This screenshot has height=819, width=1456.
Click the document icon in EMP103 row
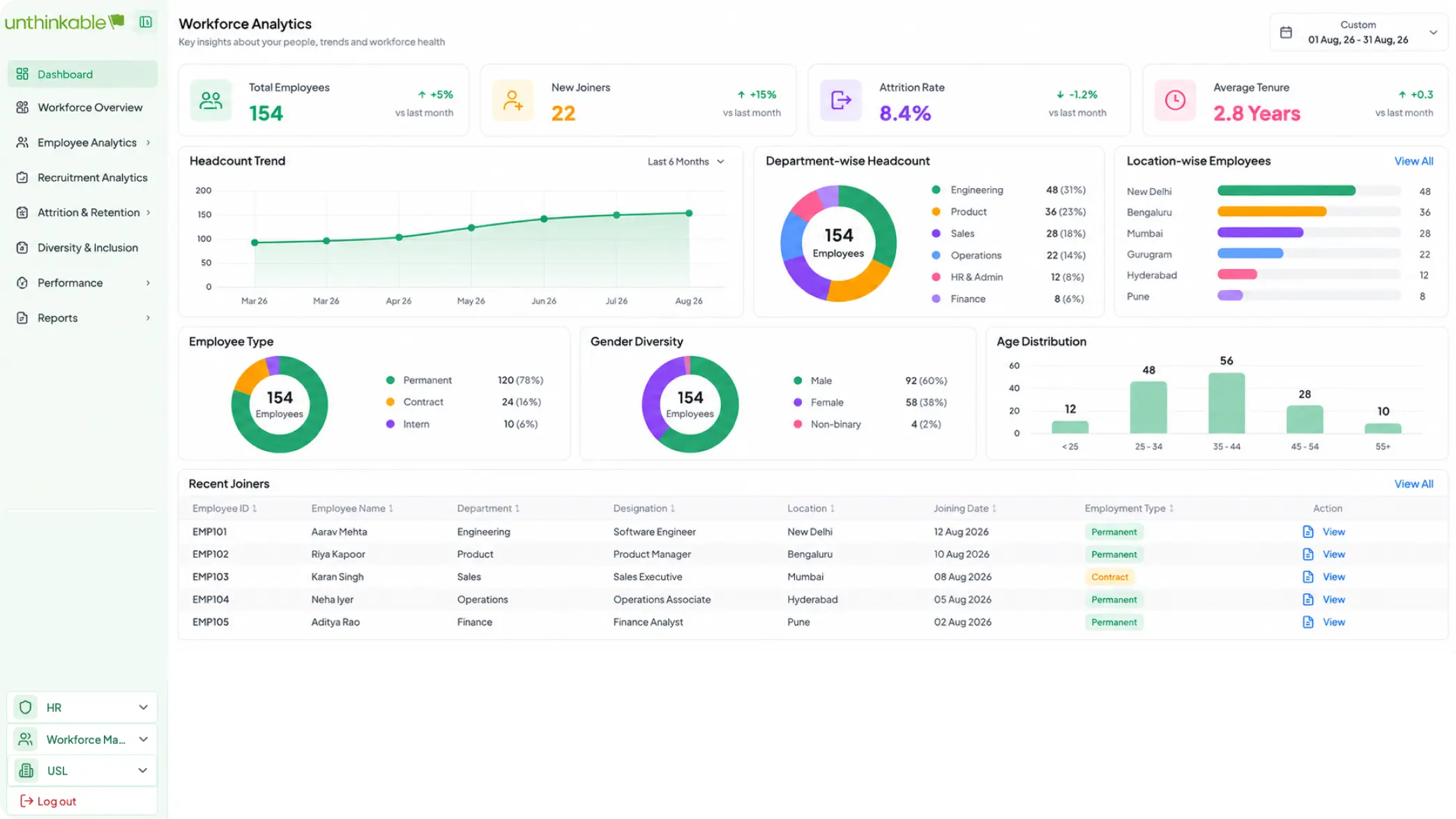coord(1308,577)
